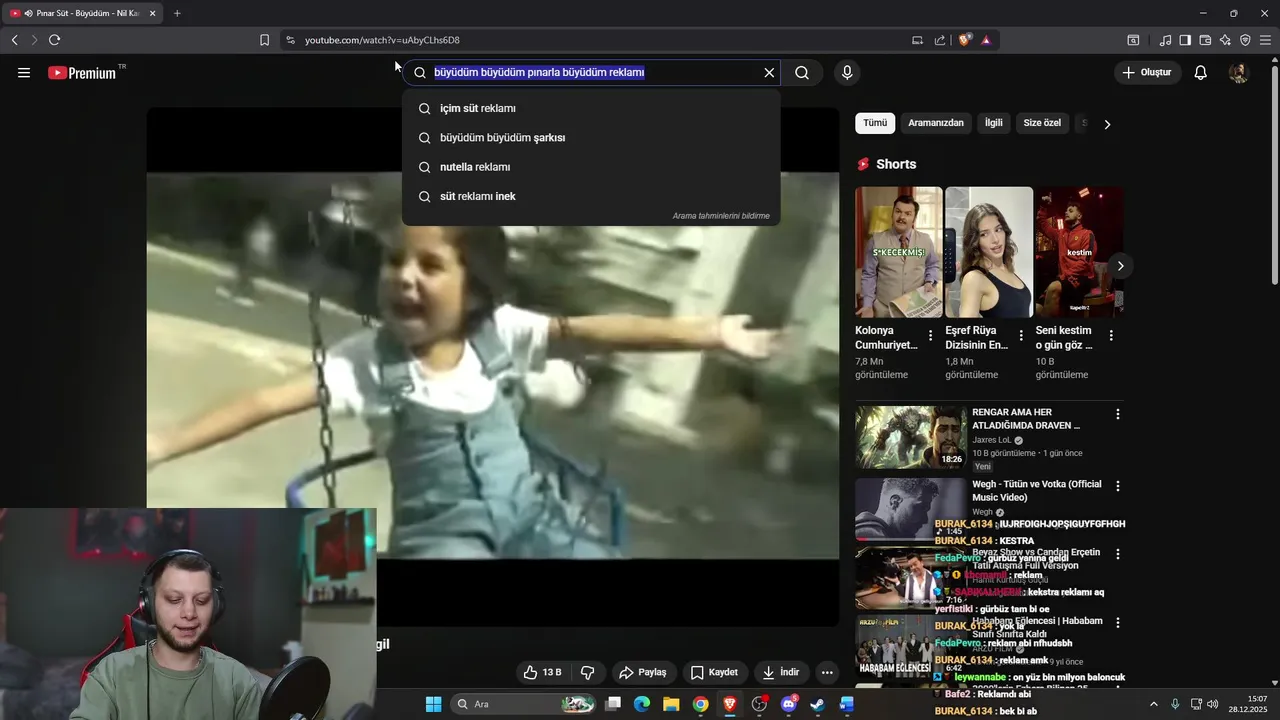Open the Brave Wallet icon
The width and height of the screenshot is (1280, 720).
1205,40
